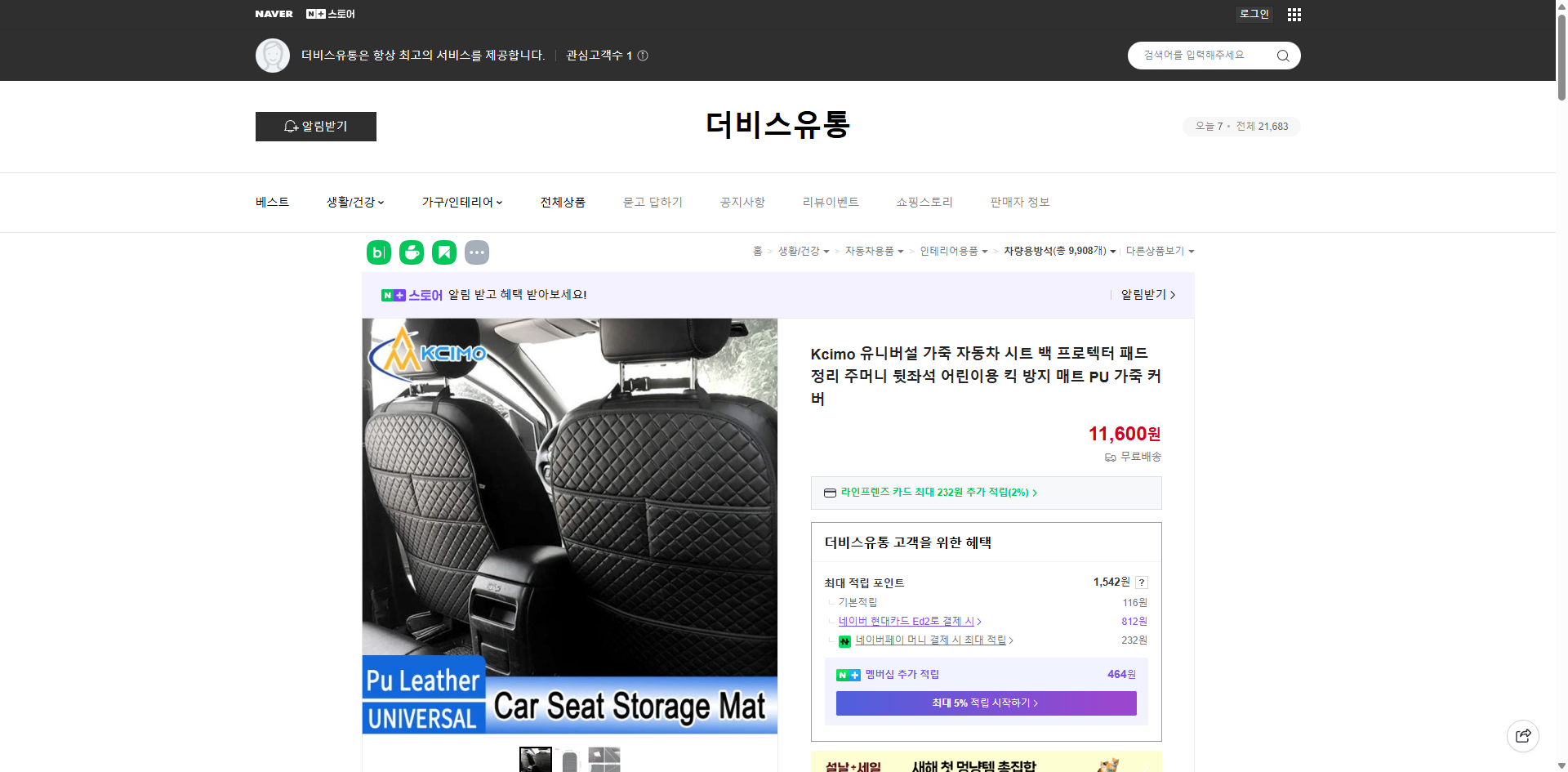Open the floating share icon at bottom right
This screenshot has width=1568, height=772.
click(1523, 735)
